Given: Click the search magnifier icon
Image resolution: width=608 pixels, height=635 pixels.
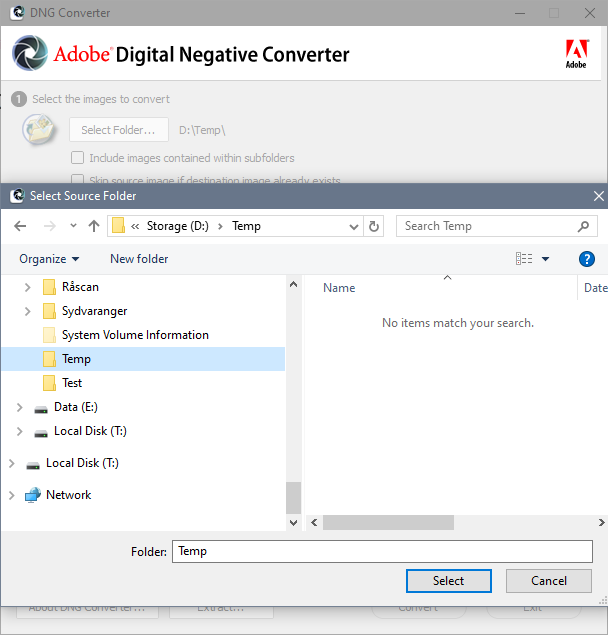Looking at the screenshot, I should pyautogui.click(x=583, y=226).
